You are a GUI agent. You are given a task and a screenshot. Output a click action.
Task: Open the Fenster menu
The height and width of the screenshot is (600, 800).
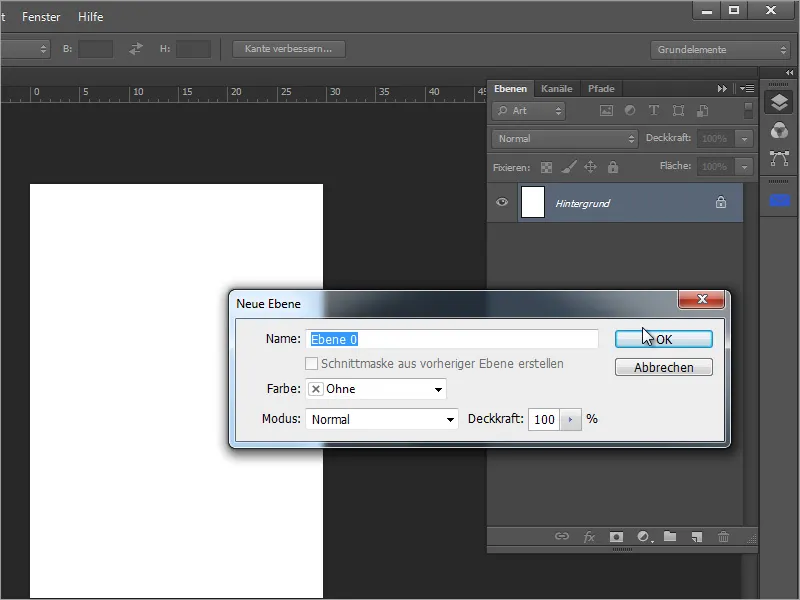[41, 17]
